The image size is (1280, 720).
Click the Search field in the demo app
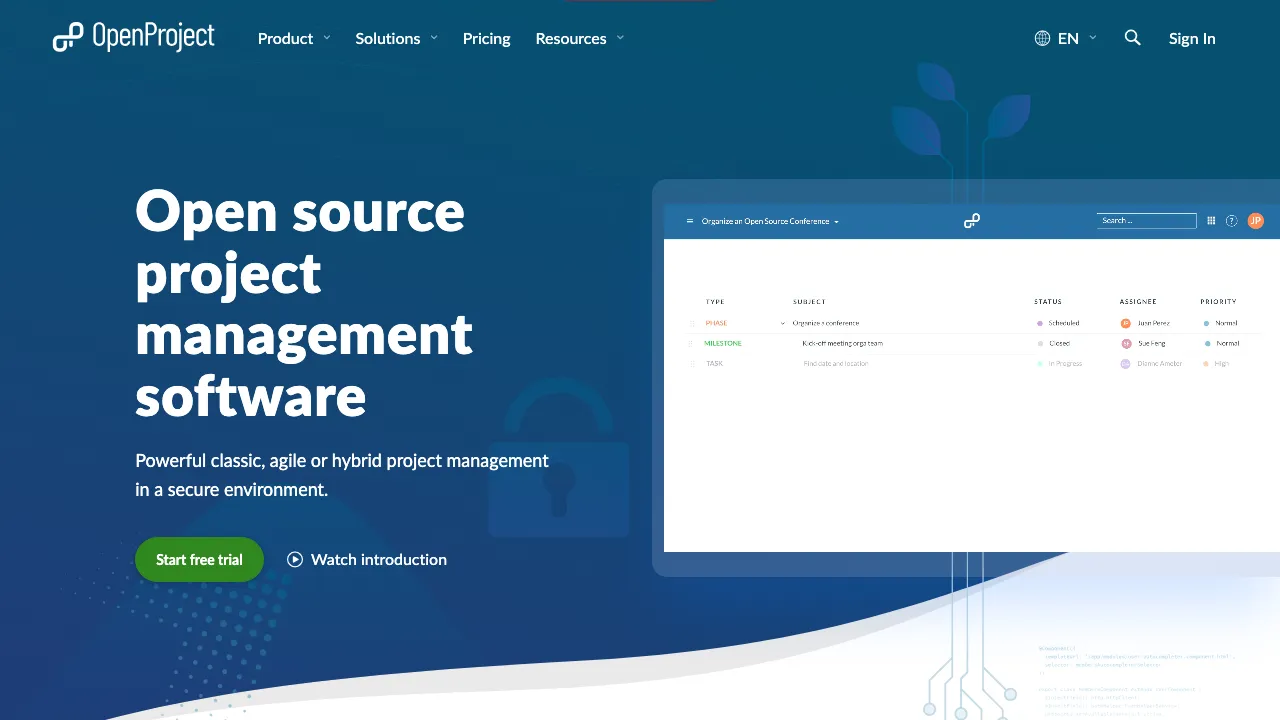point(1146,221)
